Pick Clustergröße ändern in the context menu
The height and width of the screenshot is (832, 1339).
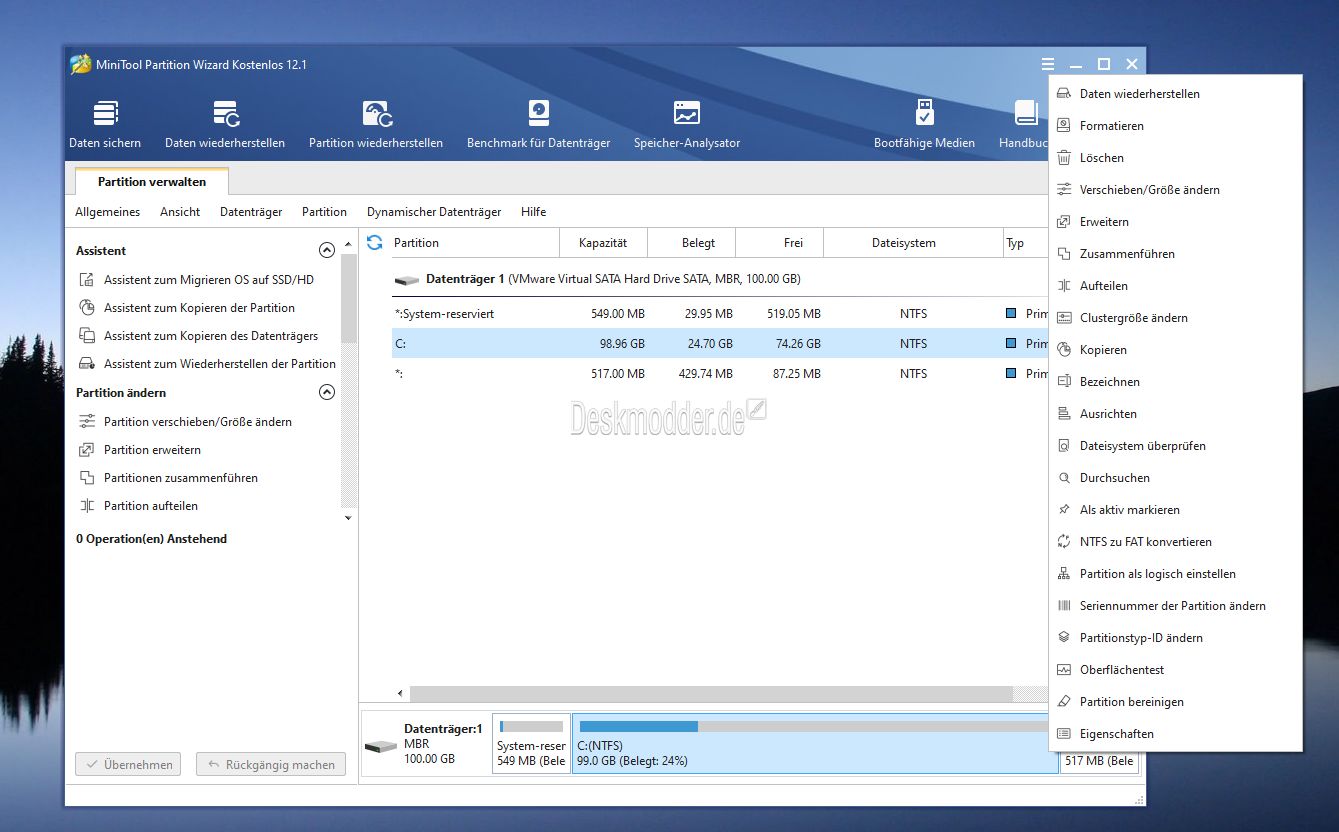point(1175,318)
